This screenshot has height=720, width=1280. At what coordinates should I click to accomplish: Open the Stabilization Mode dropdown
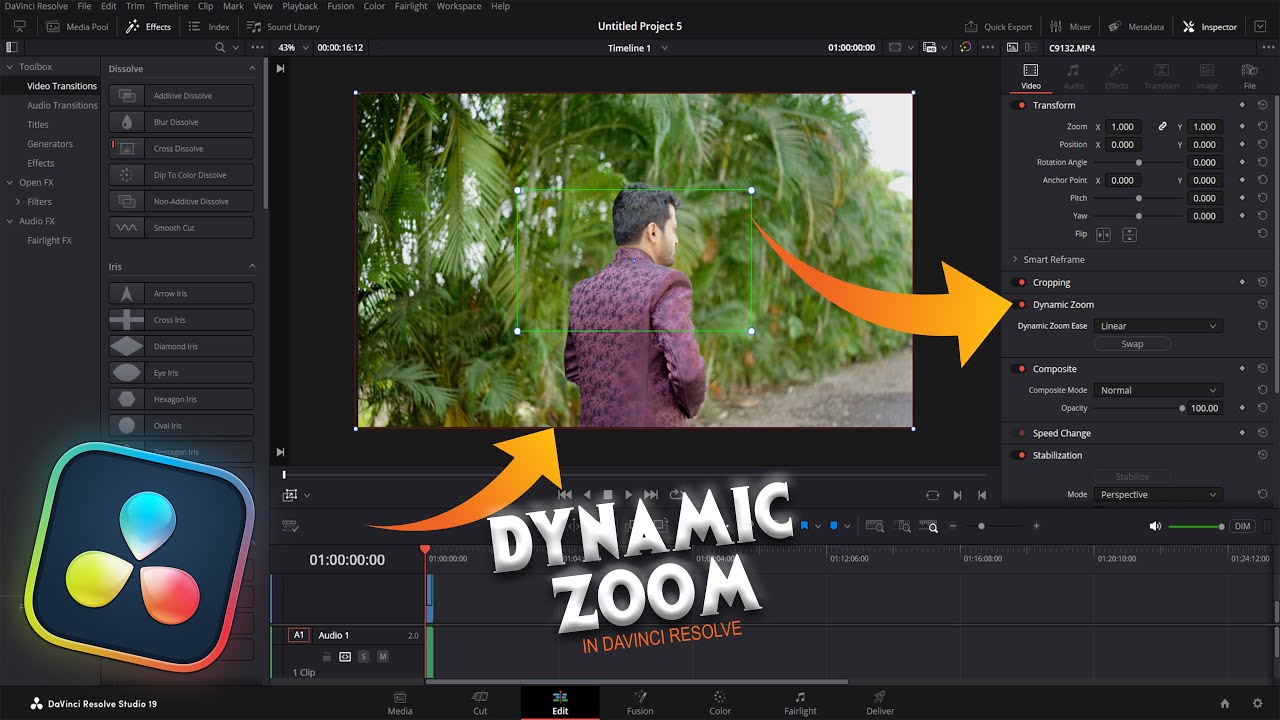coord(1158,495)
